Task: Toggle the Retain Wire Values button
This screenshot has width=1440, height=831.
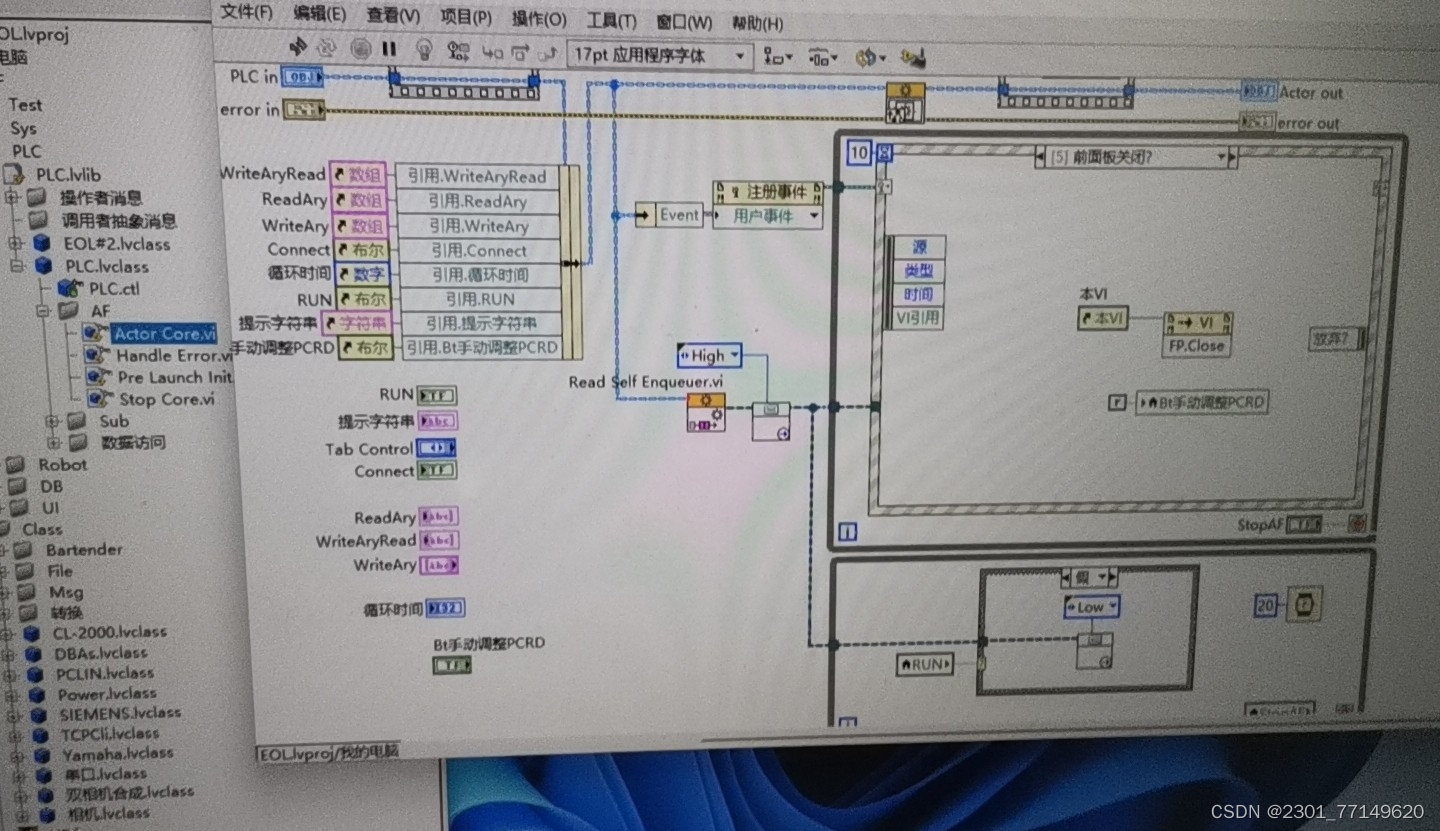Action: coord(457,51)
